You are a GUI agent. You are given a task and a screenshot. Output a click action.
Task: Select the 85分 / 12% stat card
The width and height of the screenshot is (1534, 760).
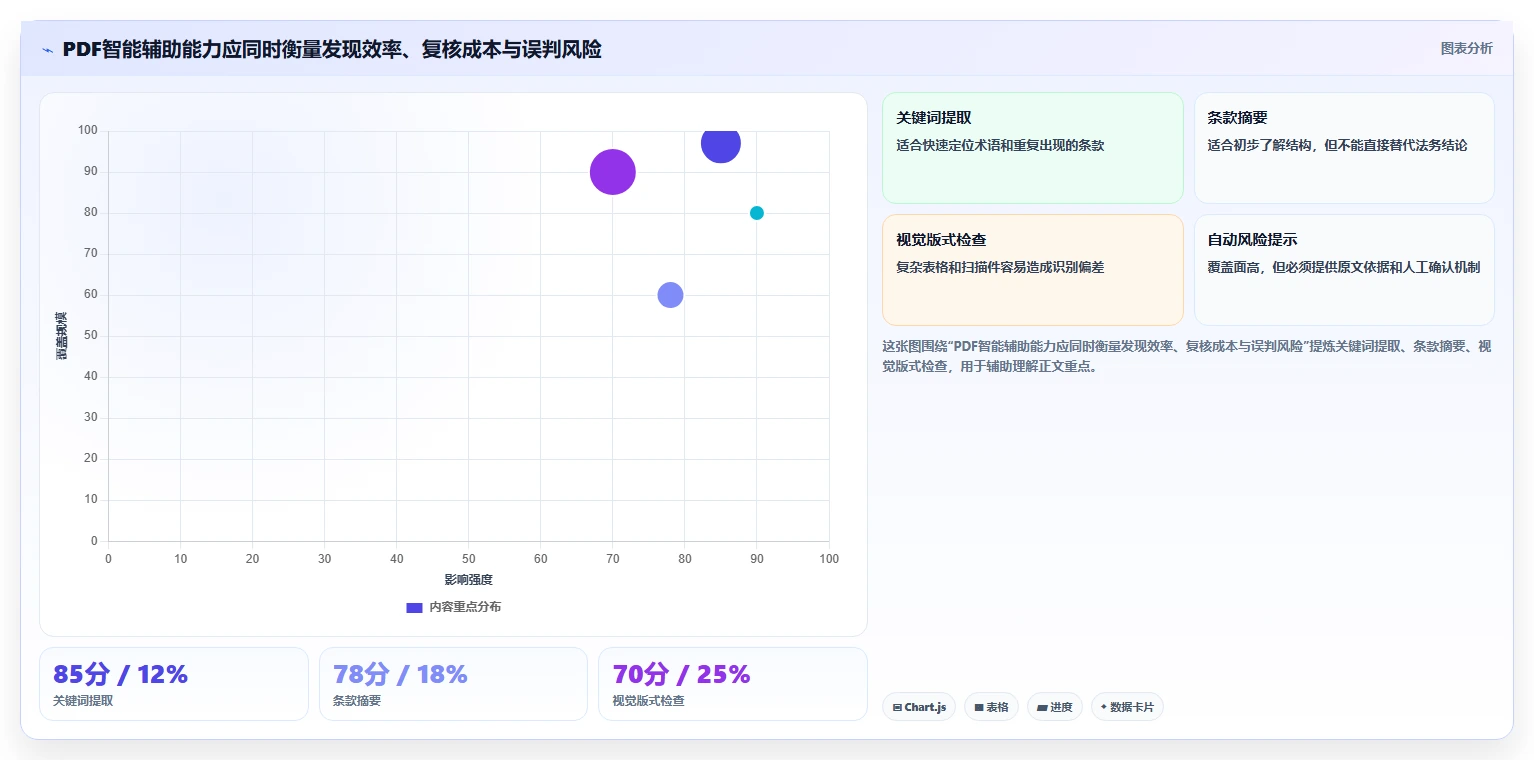pos(174,684)
